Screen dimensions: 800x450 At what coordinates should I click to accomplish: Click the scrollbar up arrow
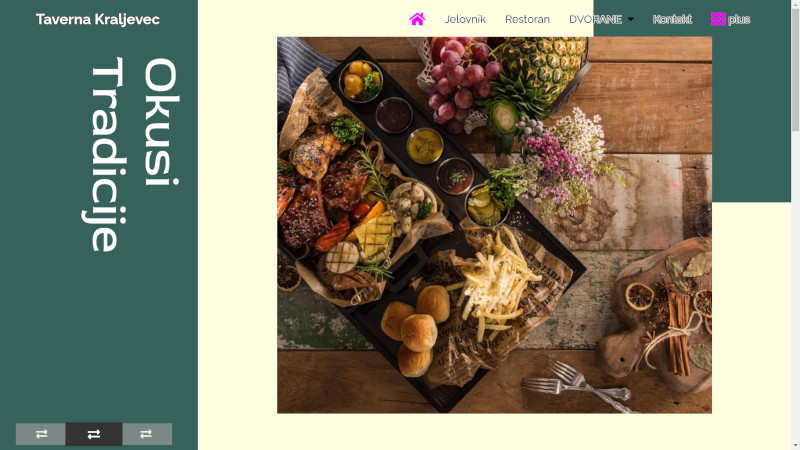[795, 3]
